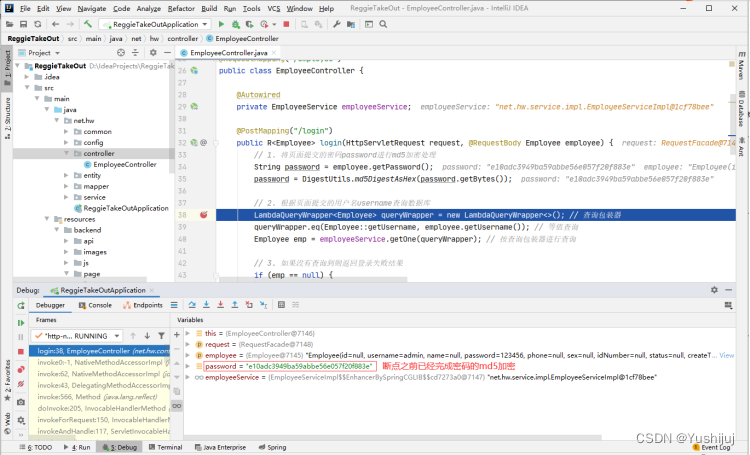Image resolution: width=750 pixels, height=455 pixels.
Task: Open Database tool window on right edge
Action: pos(741,108)
